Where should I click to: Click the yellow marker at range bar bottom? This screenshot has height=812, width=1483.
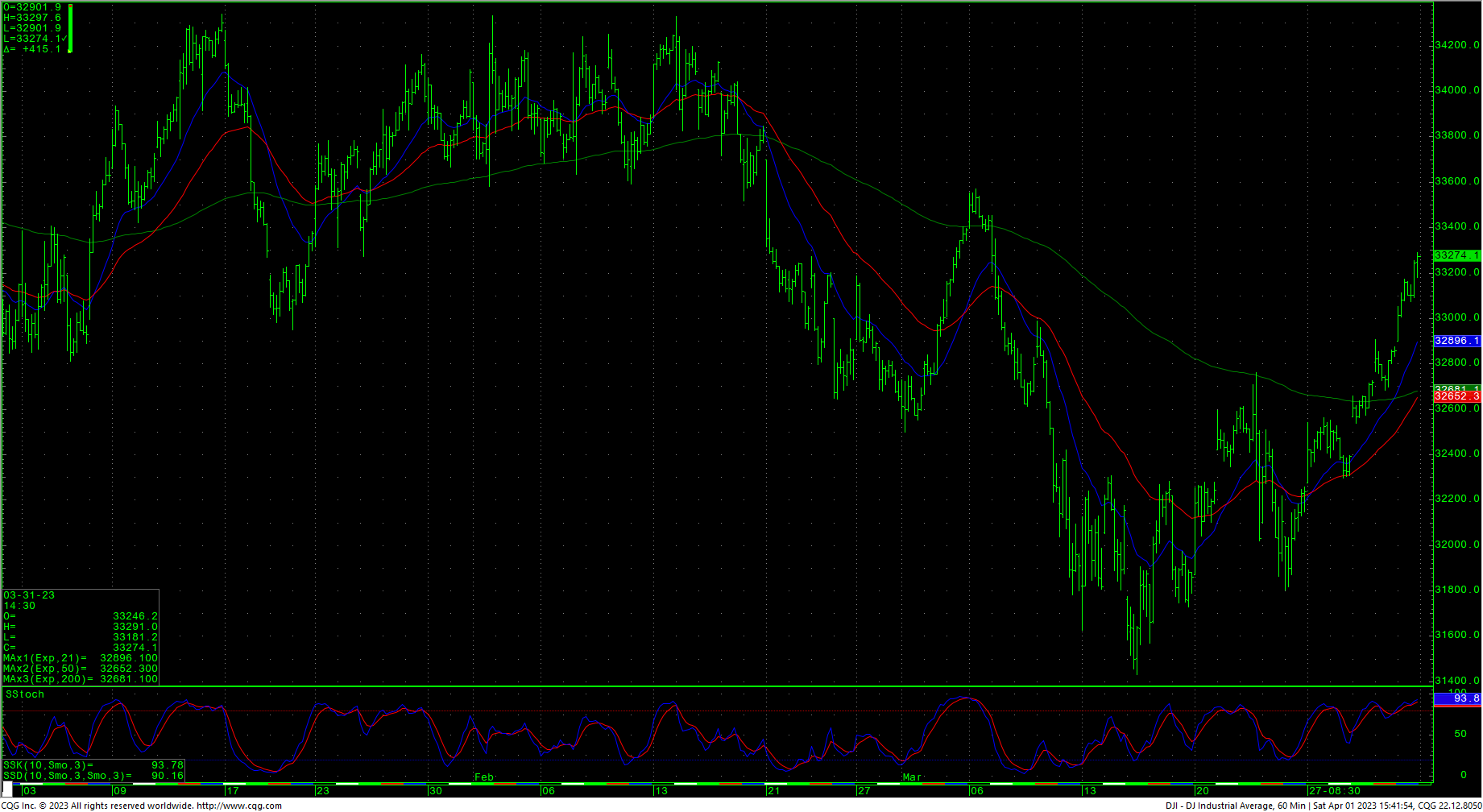pyautogui.click(x=70, y=51)
